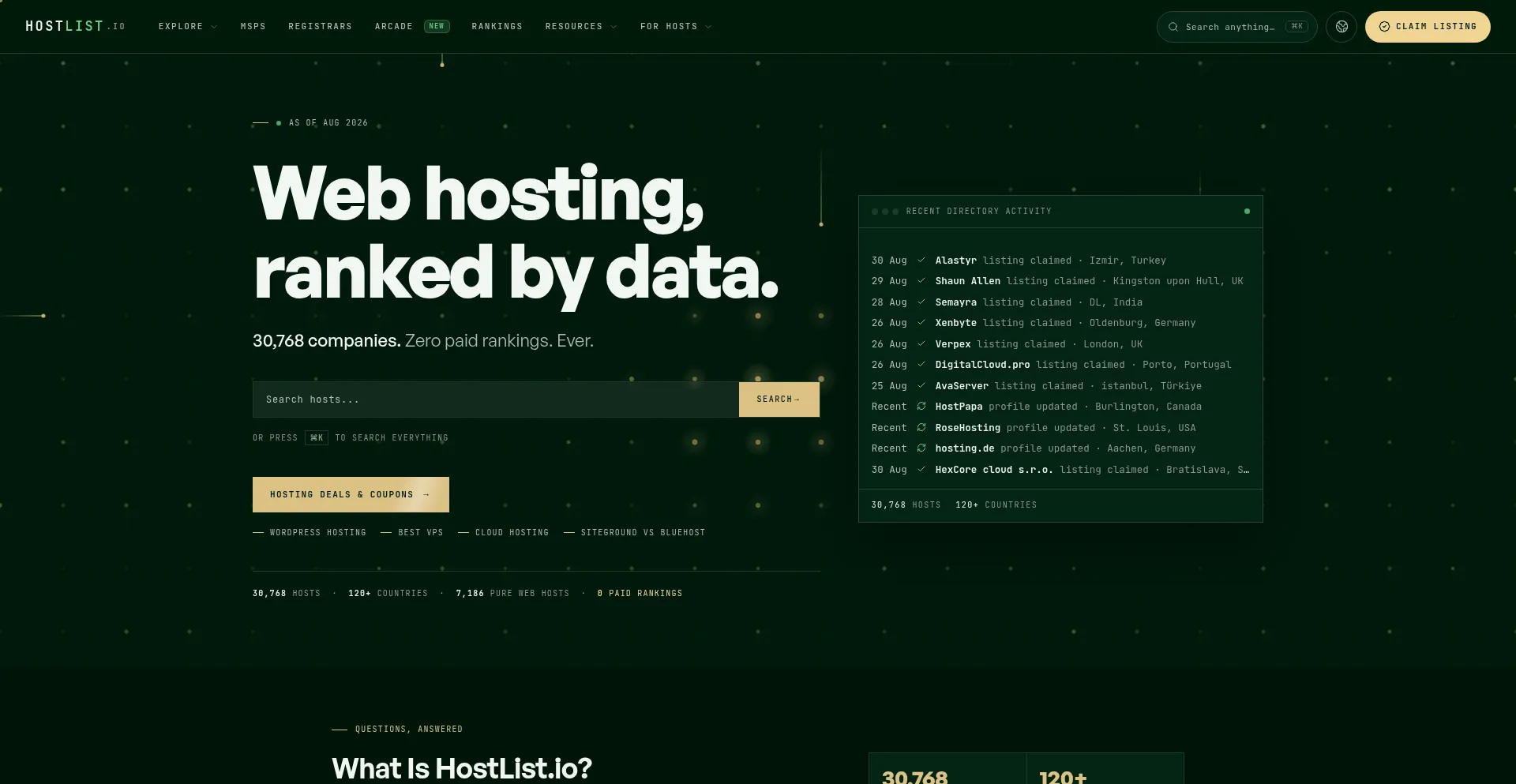The image size is (1516, 784).
Task: Click the check icon in the Alastyr row
Action: point(921,260)
